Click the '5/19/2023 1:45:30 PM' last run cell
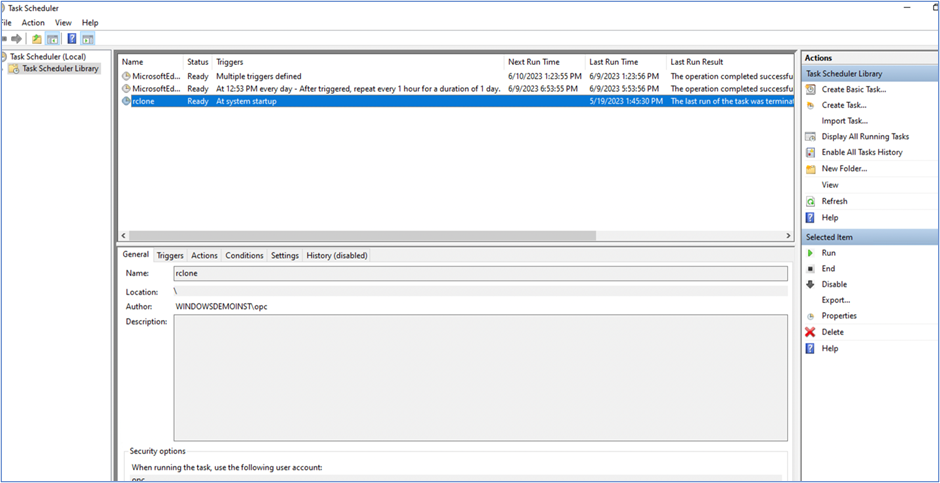Image resolution: width=940 pixels, height=483 pixels. point(626,102)
